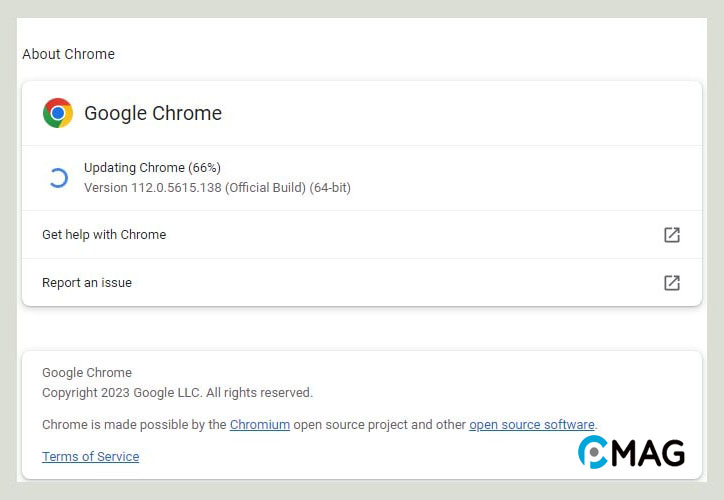Viewport: 724px width, 500px height.
Task: Open the Terms of Service link
Action: click(90, 457)
